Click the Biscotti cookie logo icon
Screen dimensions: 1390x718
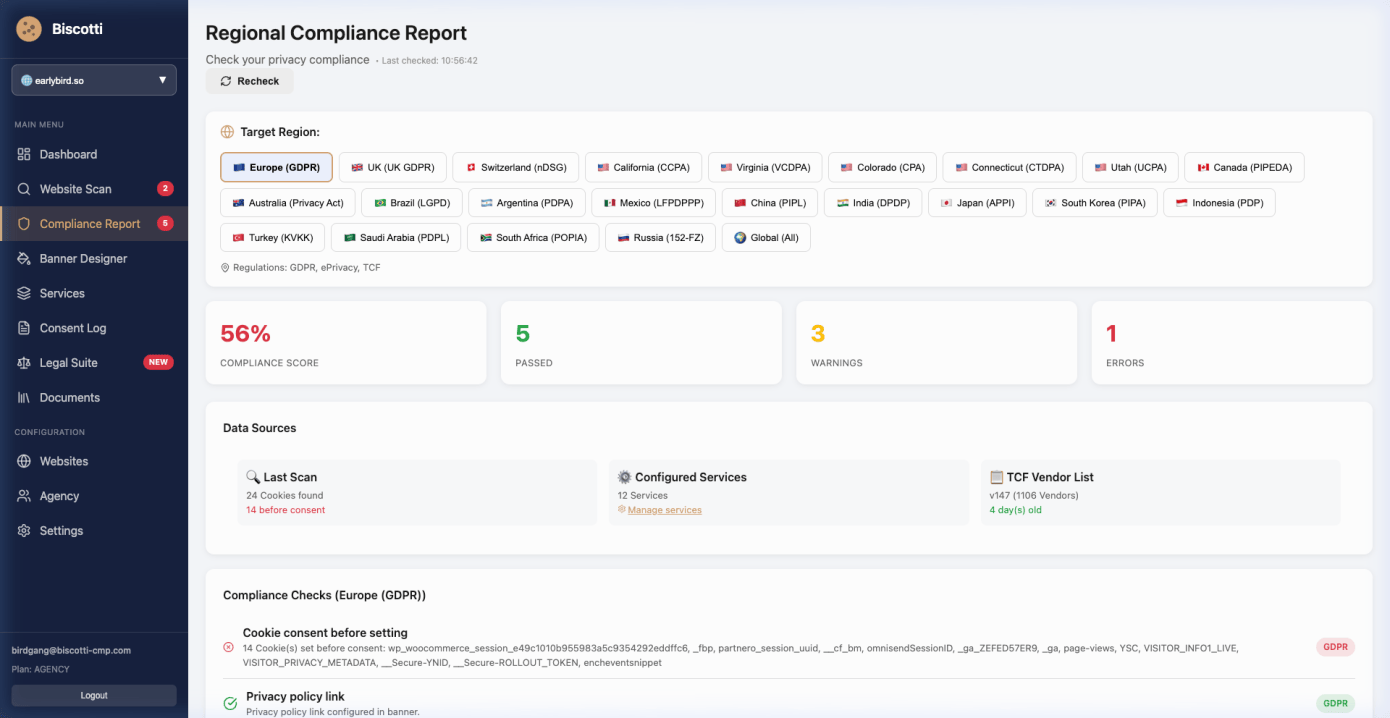29,29
